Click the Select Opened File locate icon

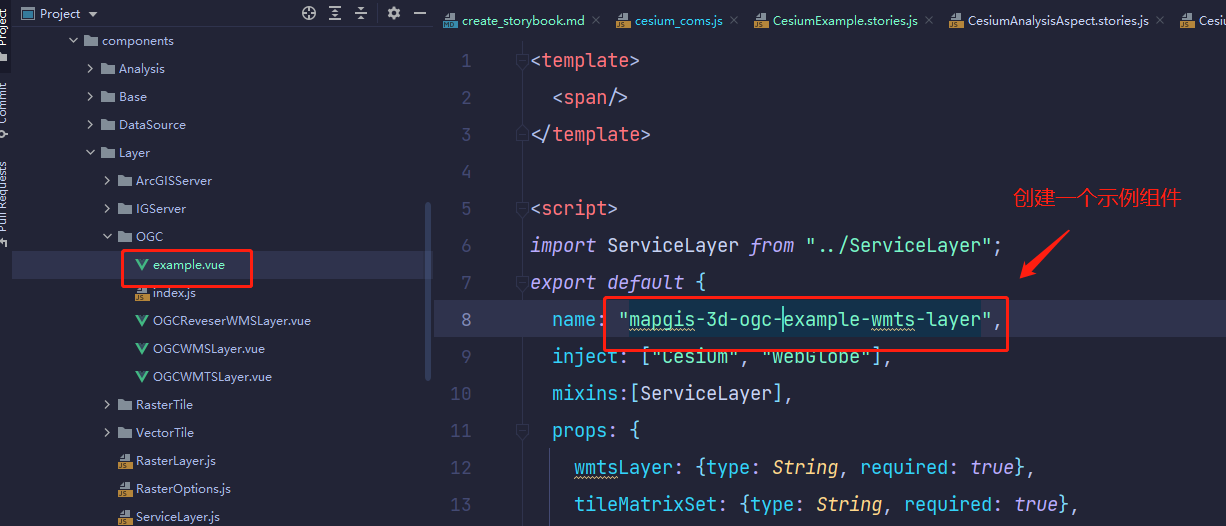(309, 13)
